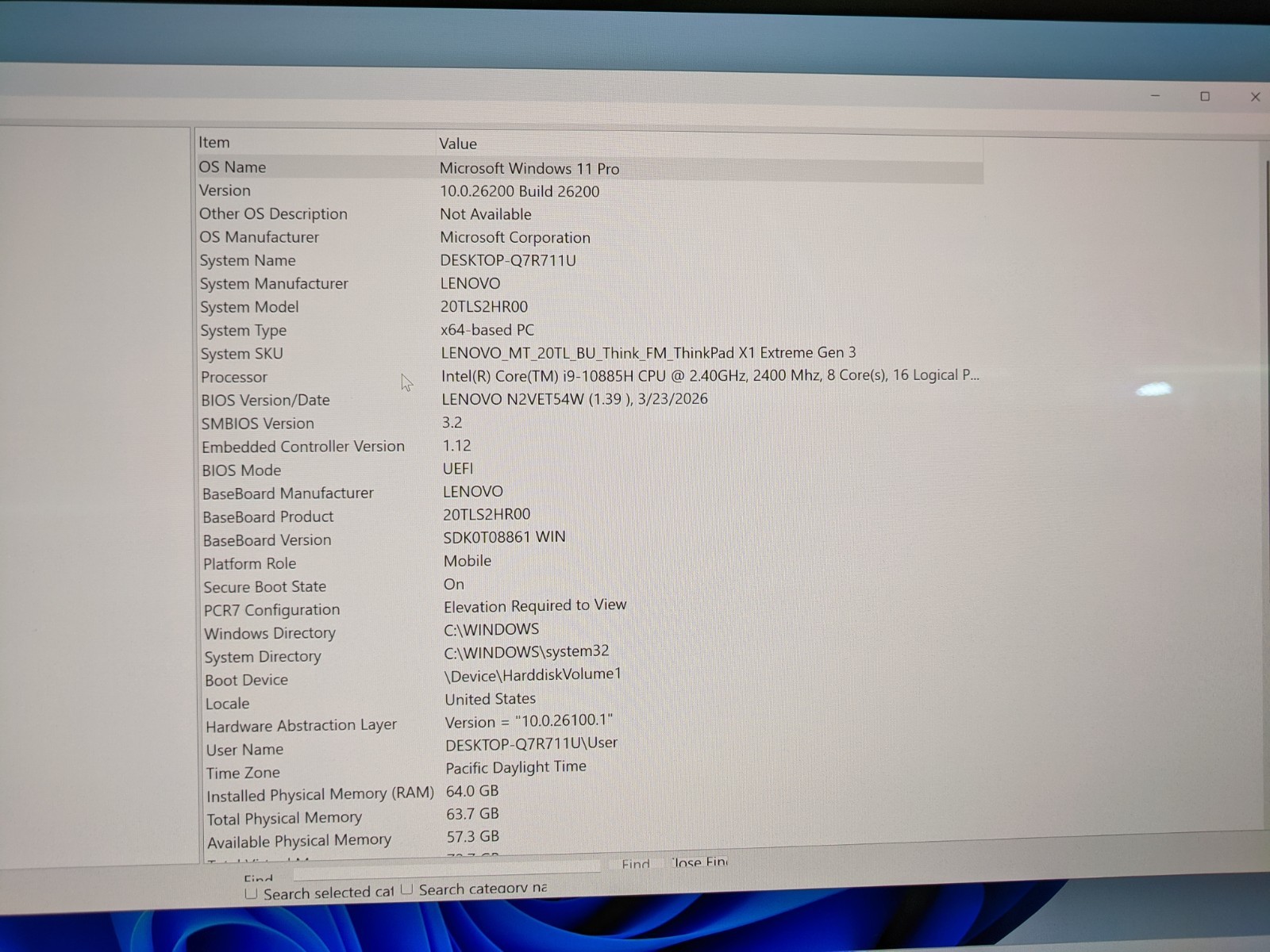The width and height of the screenshot is (1270, 952).
Task: Click the Intel Core i9-10885H processor value
Action: pyautogui.click(x=710, y=375)
